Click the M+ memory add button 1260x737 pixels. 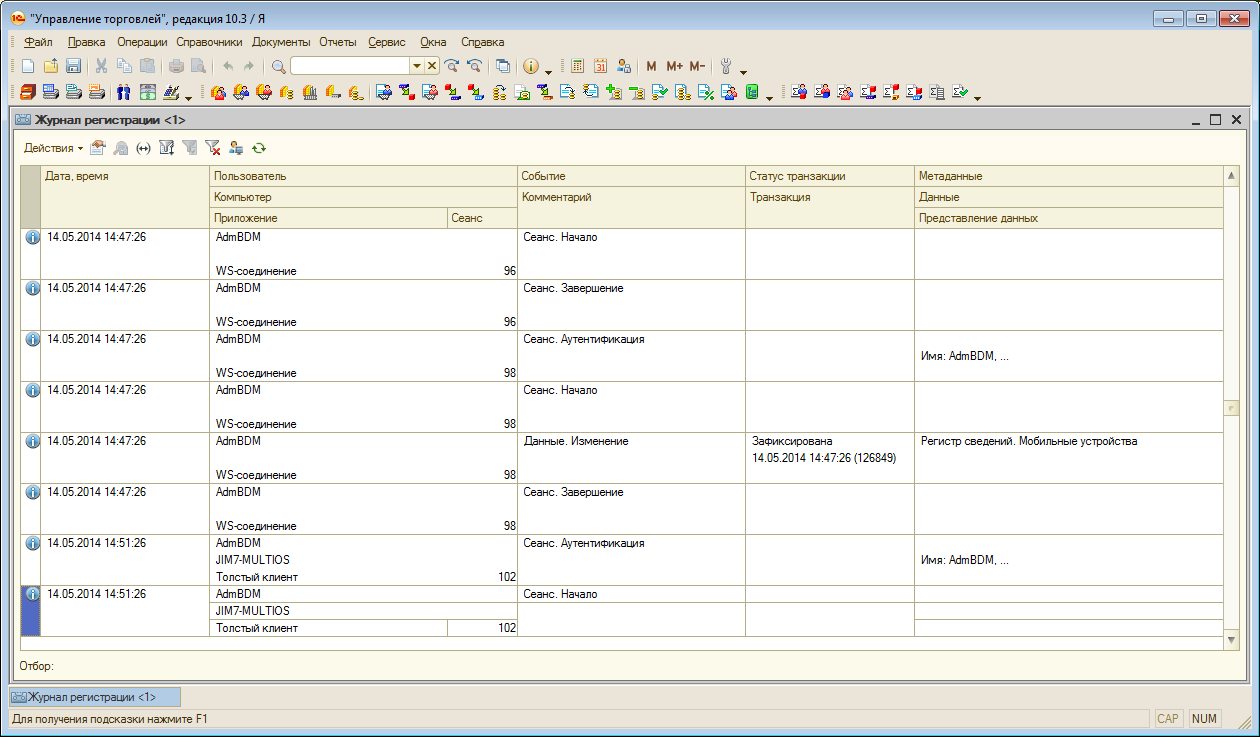click(x=674, y=66)
